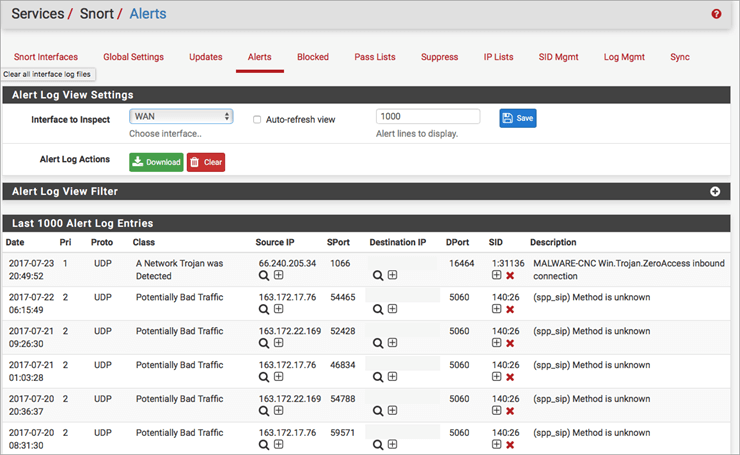Switch to the Snort Interfaces tab

46,57
